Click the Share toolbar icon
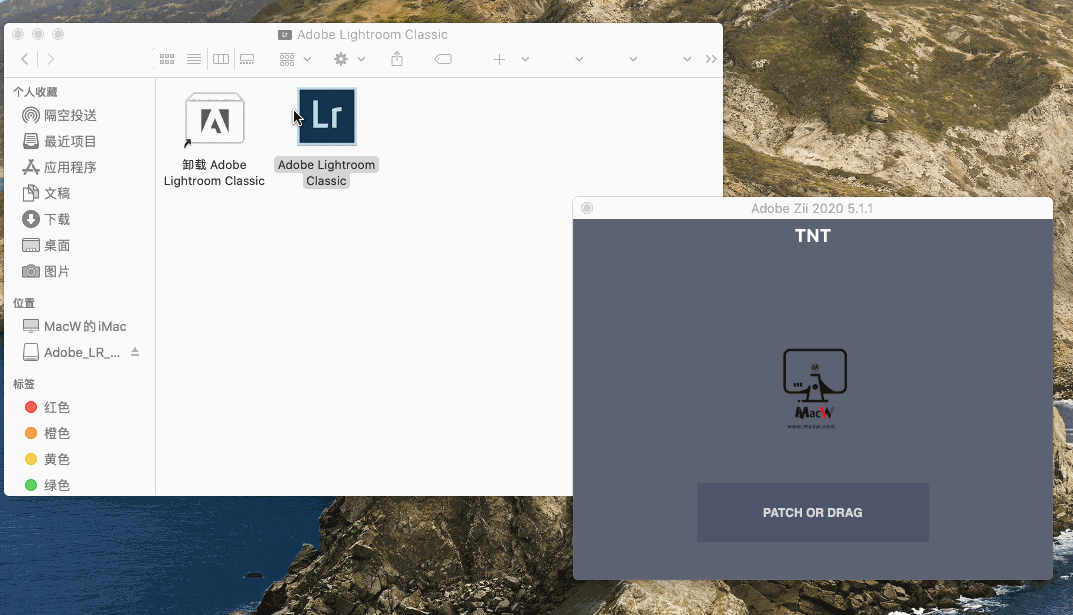1073x615 pixels. pyautogui.click(x=397, y=59)
